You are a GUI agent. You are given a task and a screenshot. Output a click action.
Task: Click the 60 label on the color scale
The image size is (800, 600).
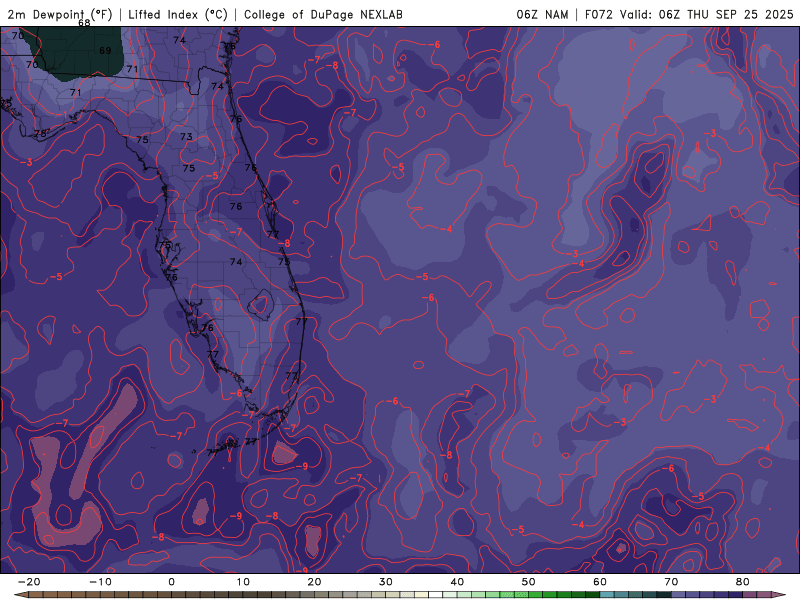coord(600,582)
